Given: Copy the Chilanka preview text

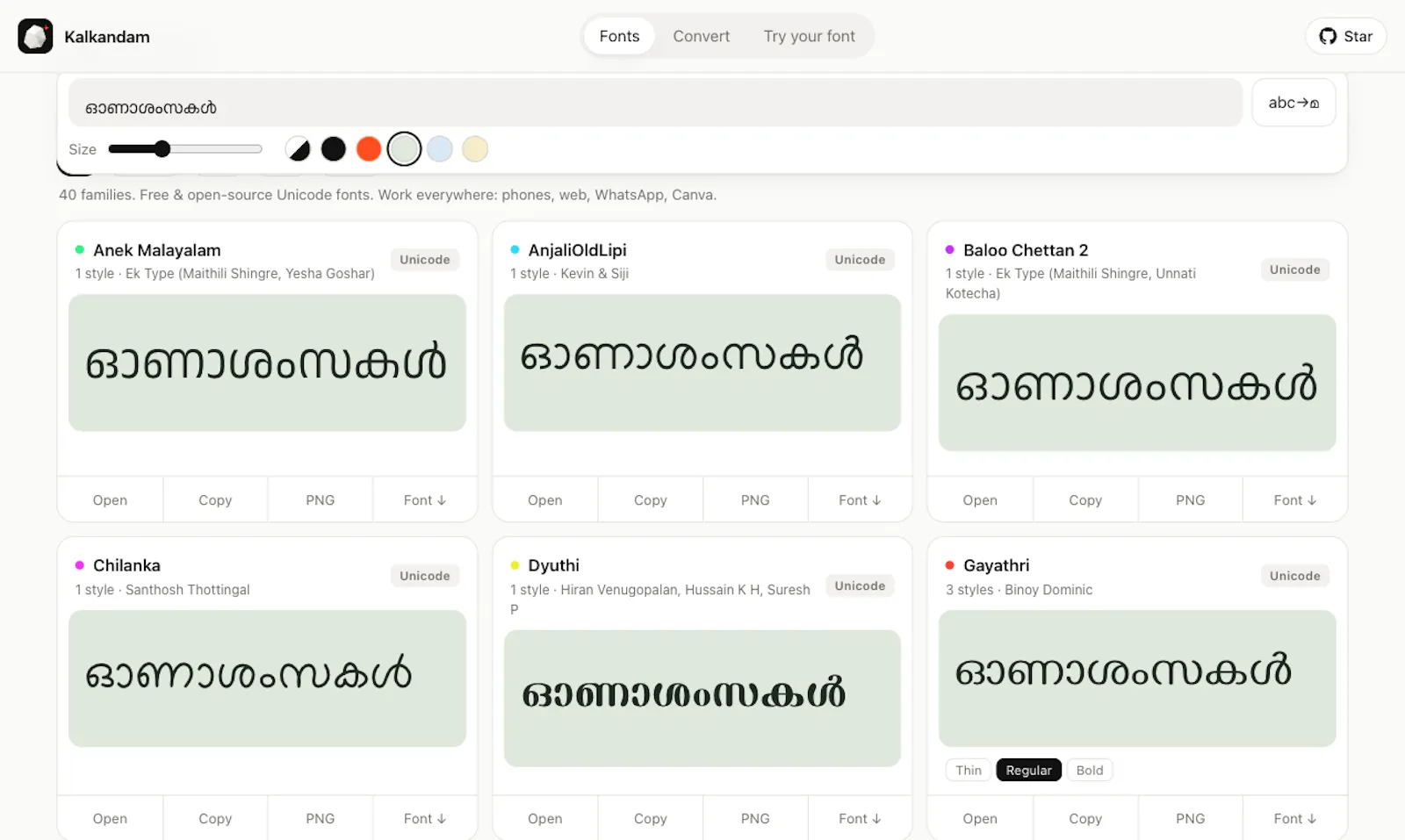Looking at the screenshot, I should coord(215,819).
